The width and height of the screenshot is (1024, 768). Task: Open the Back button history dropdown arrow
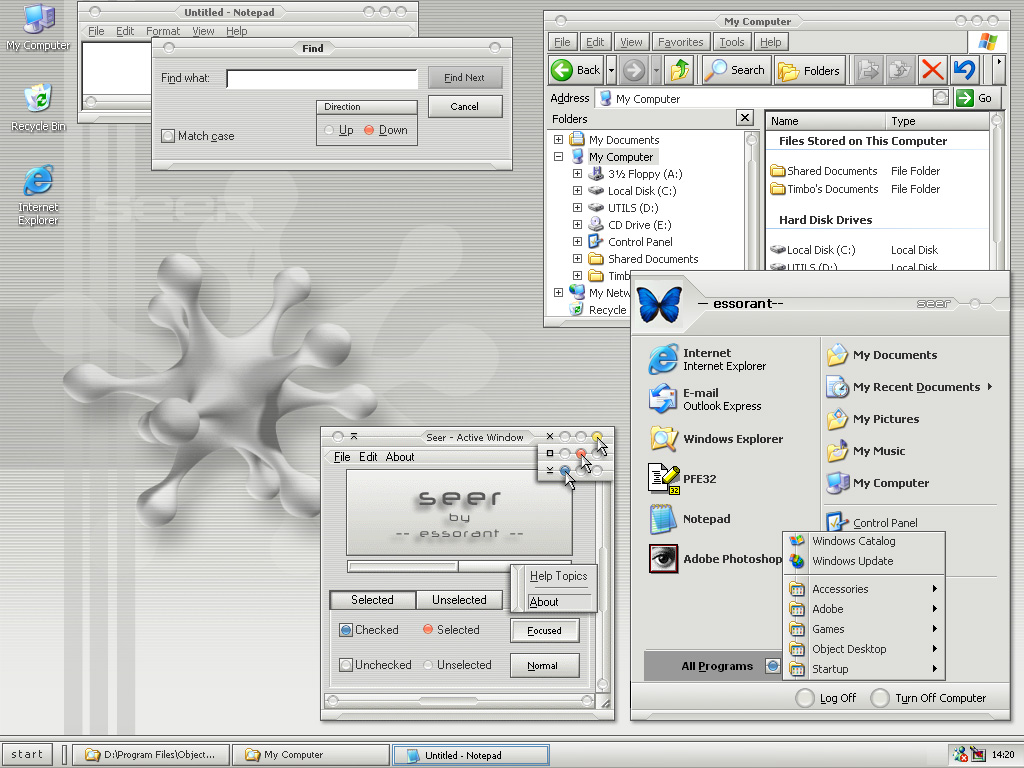(x=611, y=70)
